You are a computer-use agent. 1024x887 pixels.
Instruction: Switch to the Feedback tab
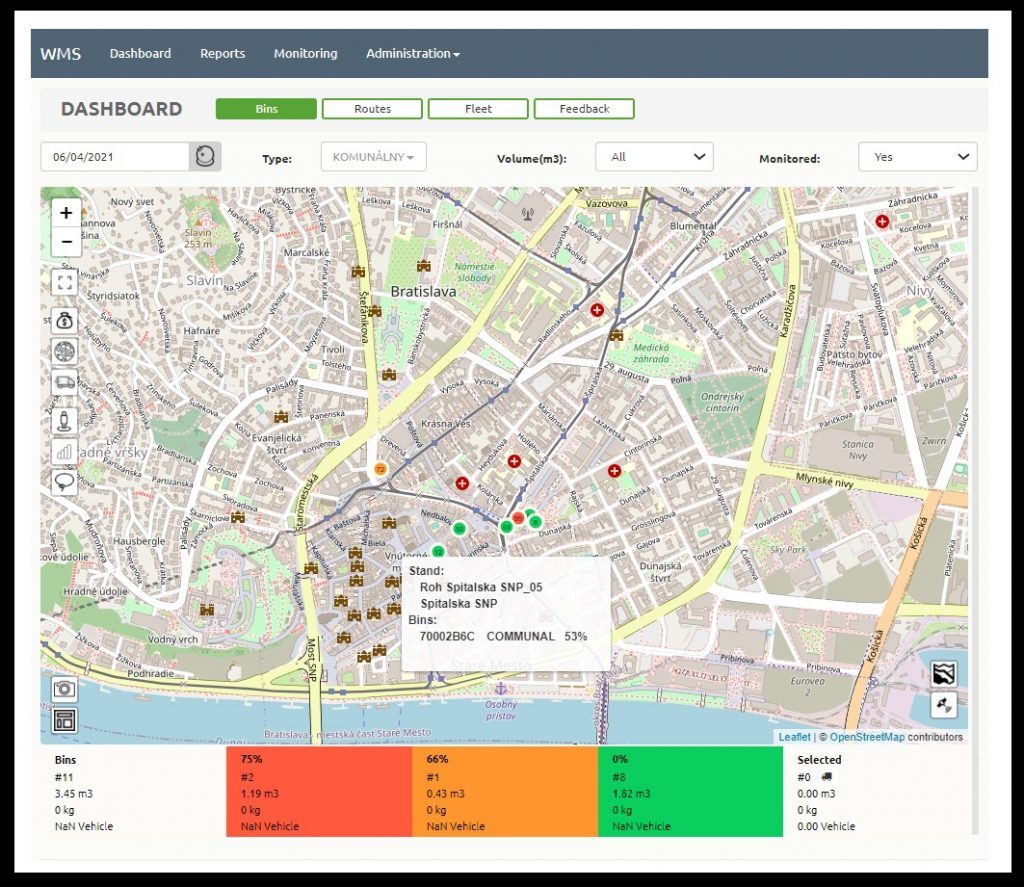pyautogui.click(x=584, y=109)
